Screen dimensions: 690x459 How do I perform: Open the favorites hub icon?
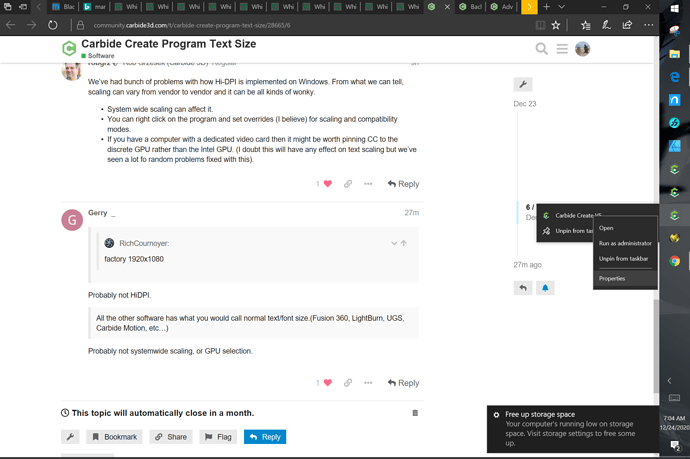[585, 25]
